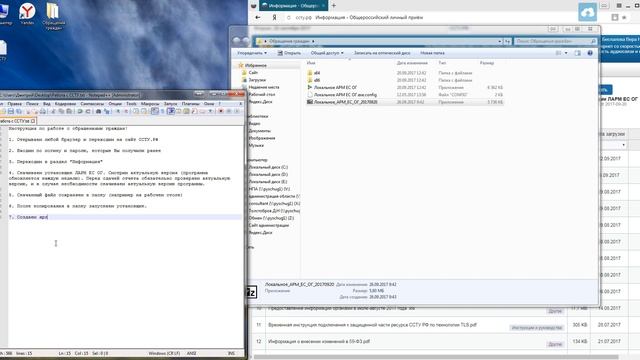Open the Правка menu in Notepad++
Viewport: 640px width, 360px height.
(14, 104)
